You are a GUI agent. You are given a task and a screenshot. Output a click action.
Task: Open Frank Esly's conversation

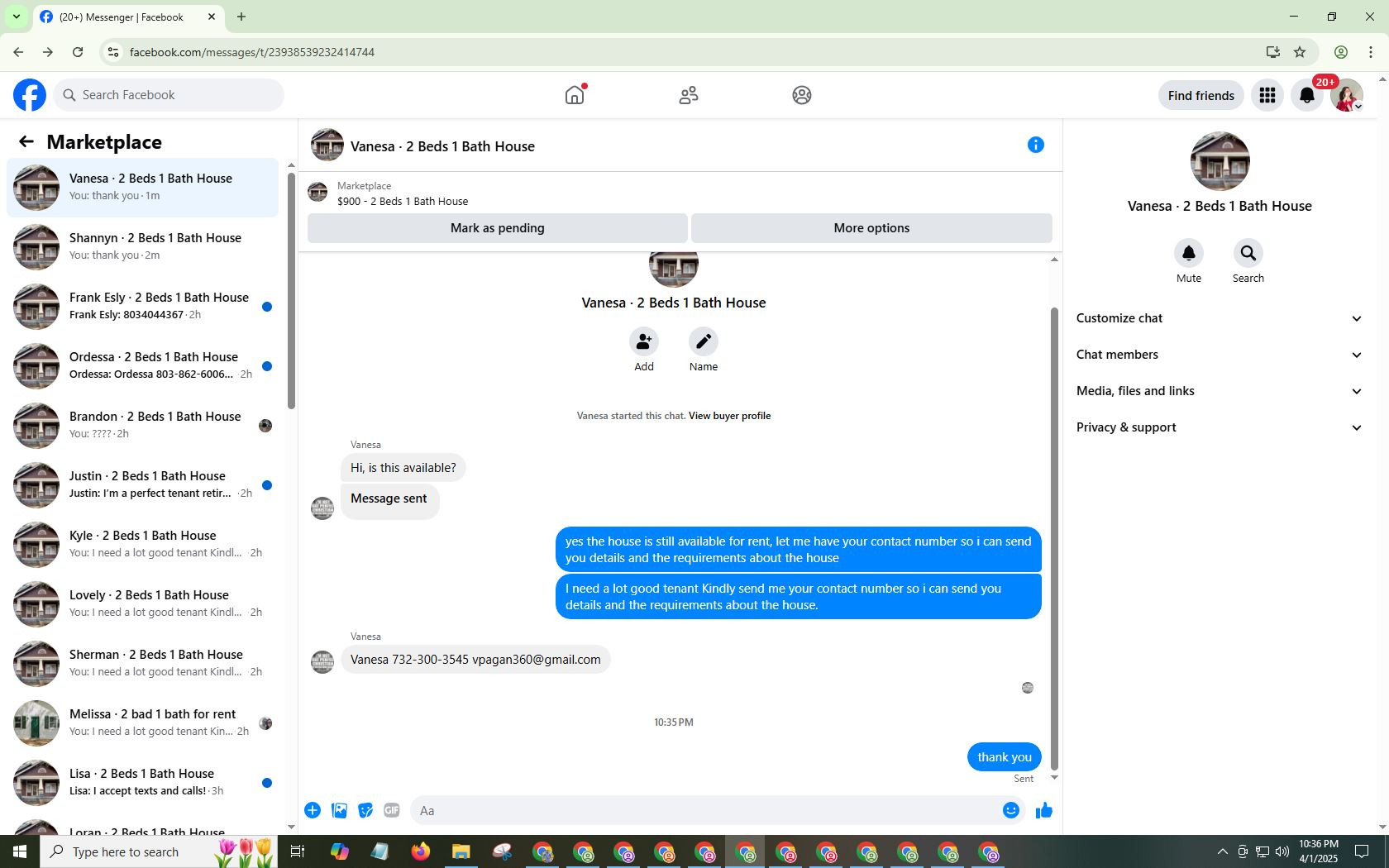tap(142, 306)
